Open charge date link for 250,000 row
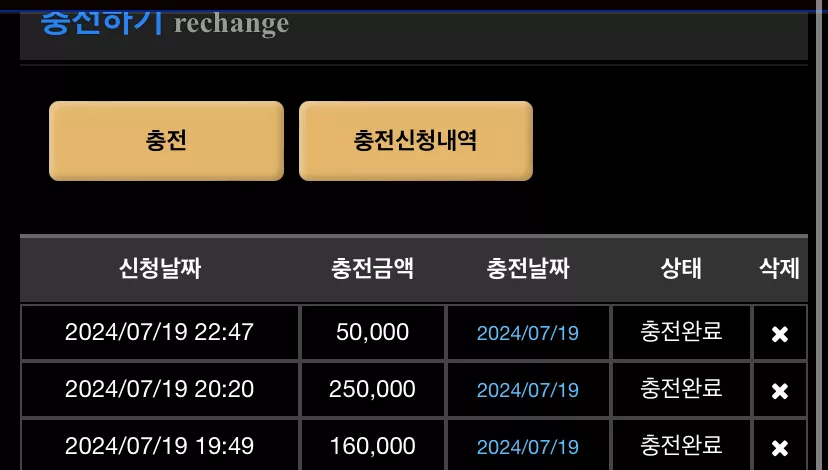Image resolution: width=828 pixels, height=470 pixels. tap(528, 390)
